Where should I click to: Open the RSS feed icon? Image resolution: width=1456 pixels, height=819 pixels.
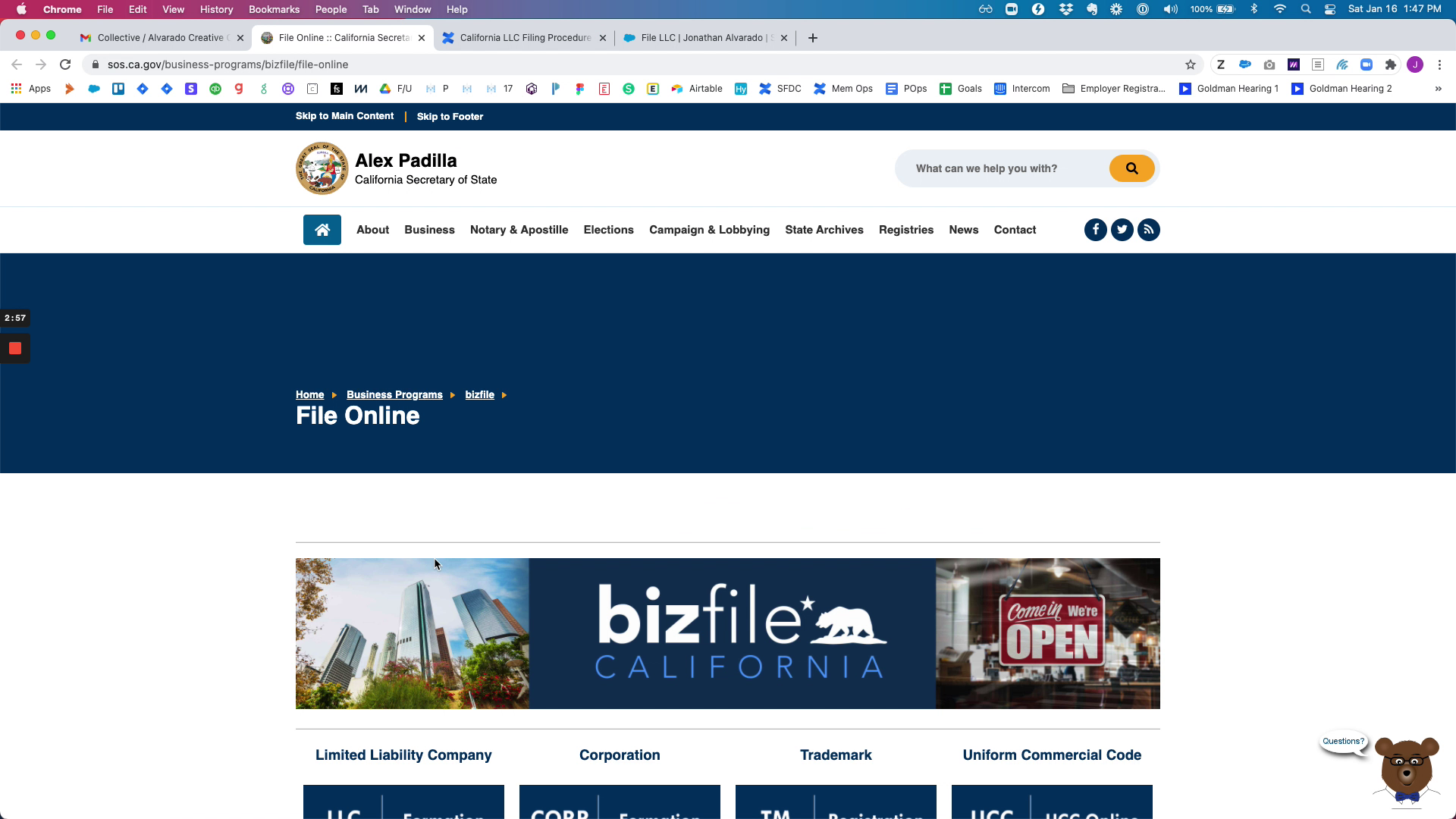tap(1149, 230)
